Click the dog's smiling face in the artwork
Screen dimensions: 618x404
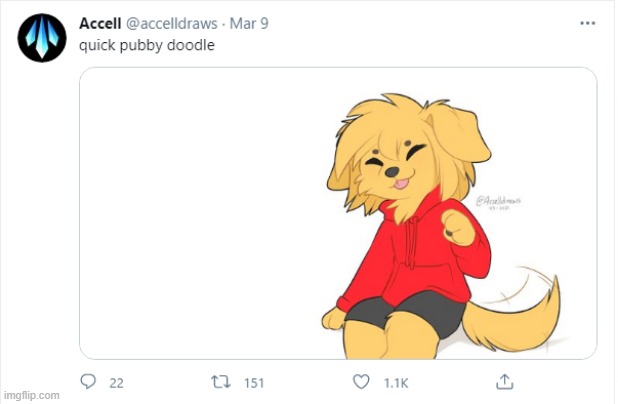point(395,165)
